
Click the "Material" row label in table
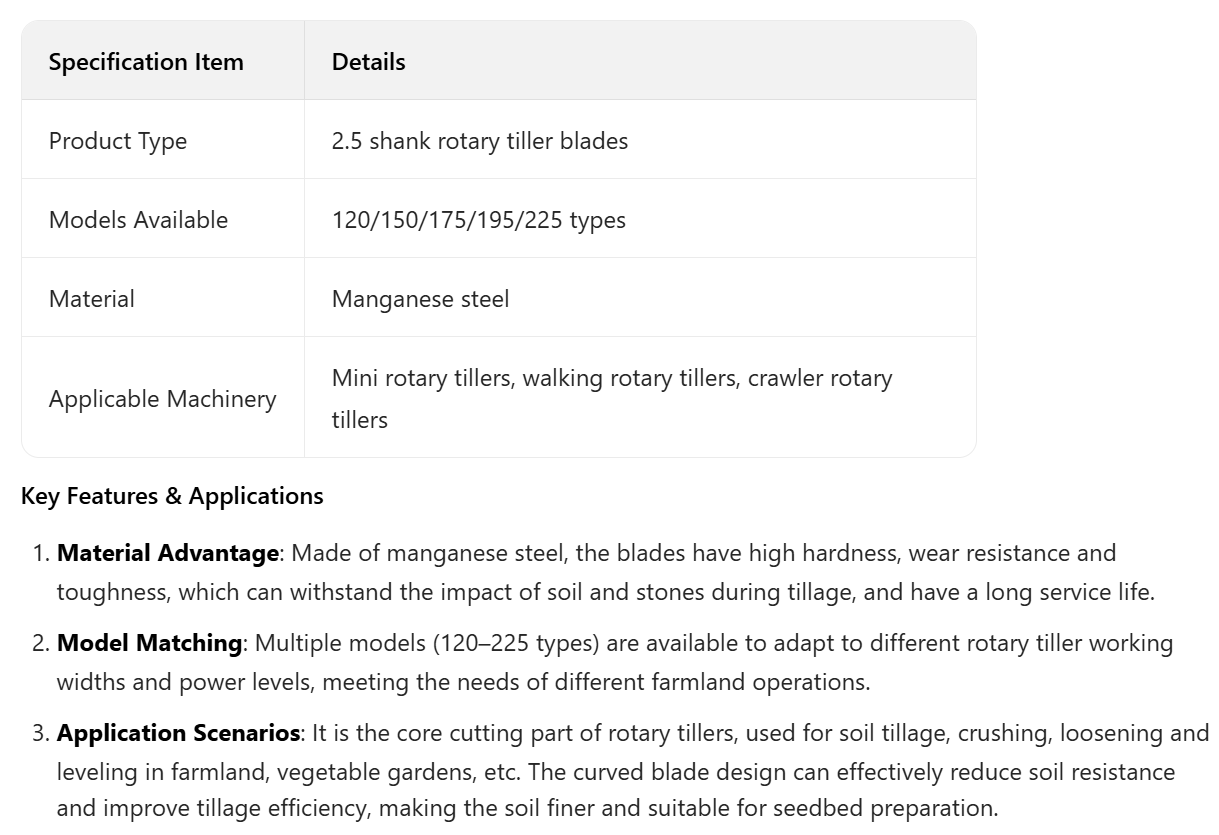(x=91, y=299)
